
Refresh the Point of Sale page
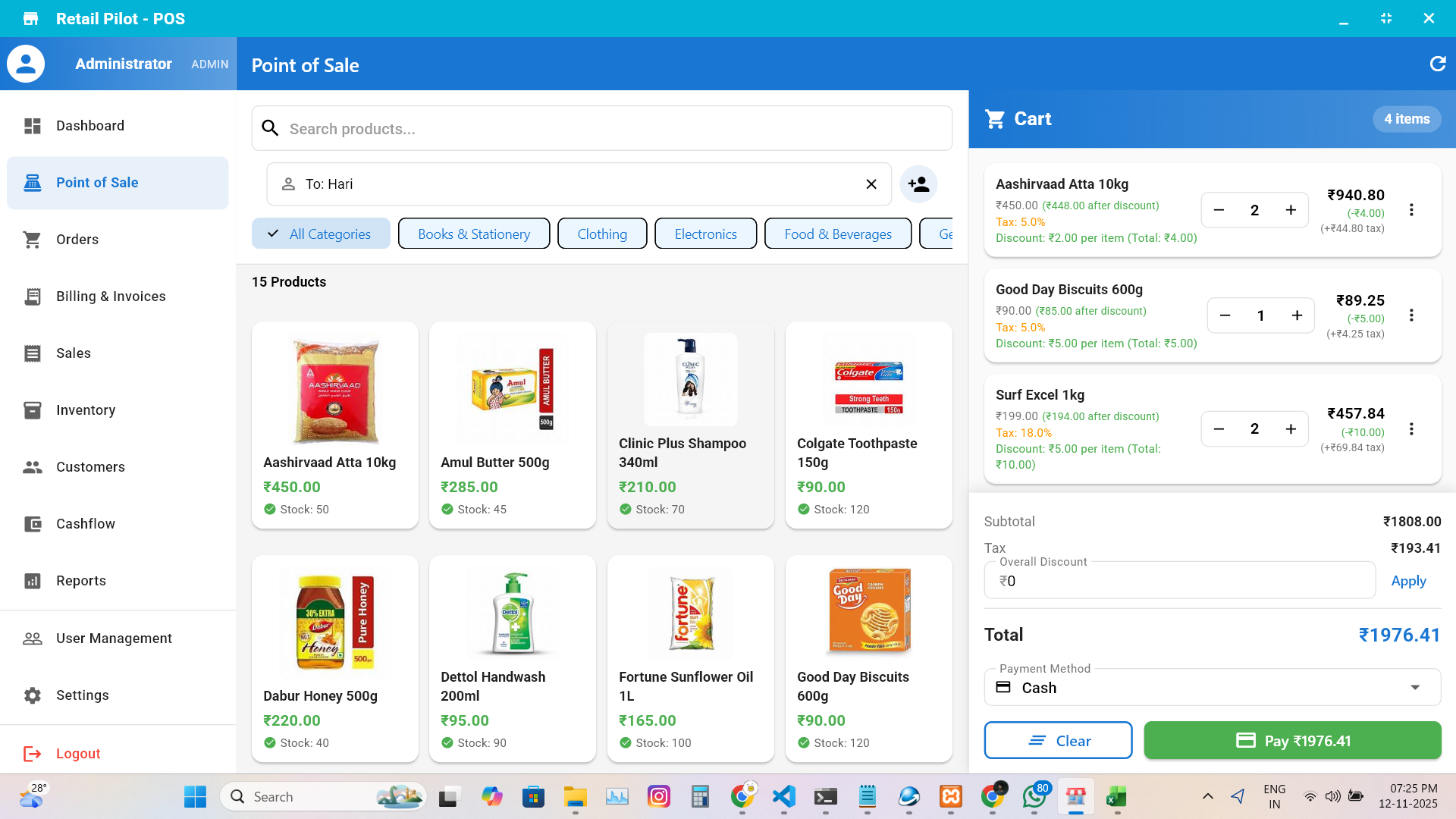[1437, 64]
